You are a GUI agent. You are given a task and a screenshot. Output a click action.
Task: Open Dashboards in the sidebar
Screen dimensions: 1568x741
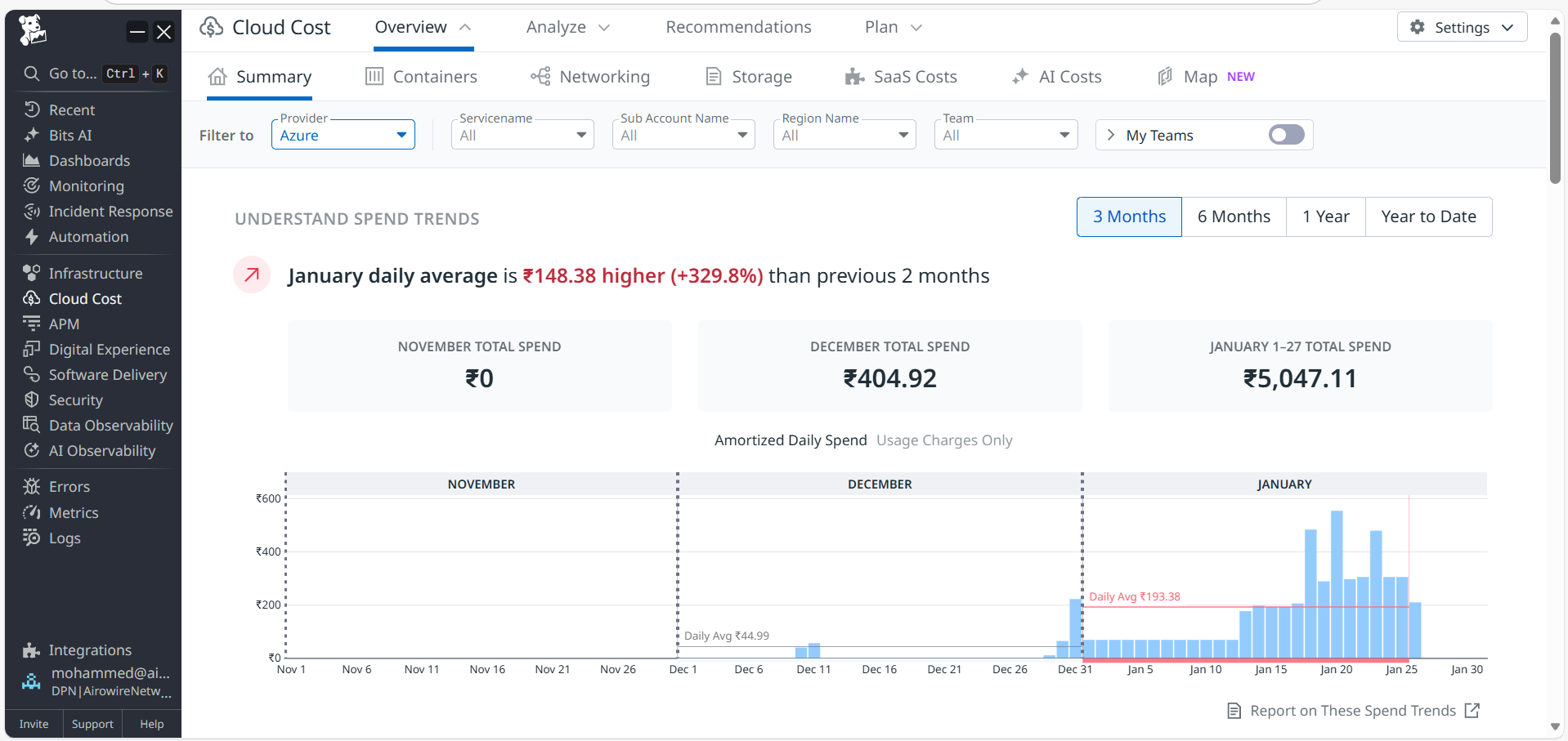pyautogui.click(x=88, y=161)
